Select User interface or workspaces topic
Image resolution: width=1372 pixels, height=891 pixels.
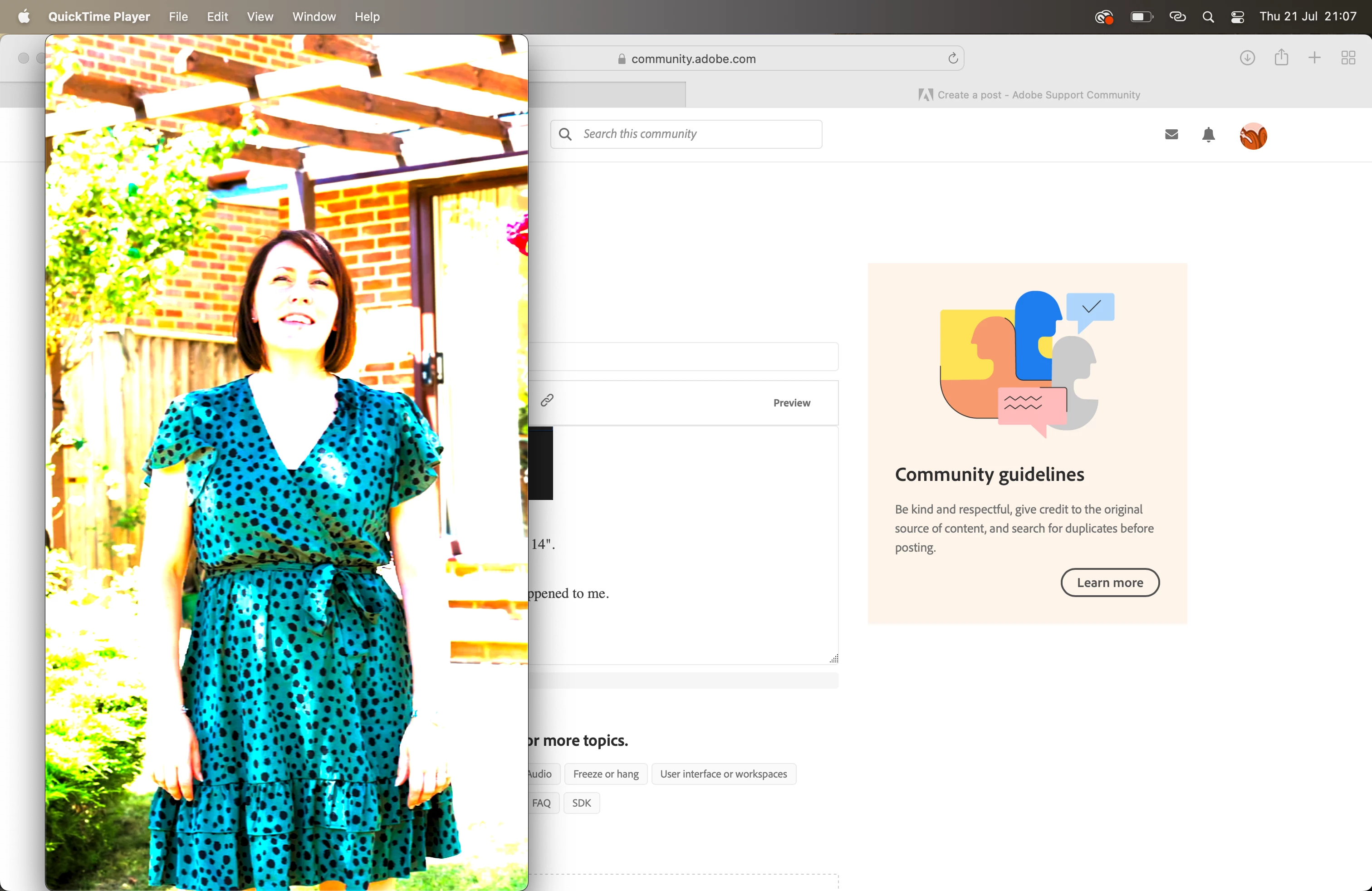(x=723, y=774)
